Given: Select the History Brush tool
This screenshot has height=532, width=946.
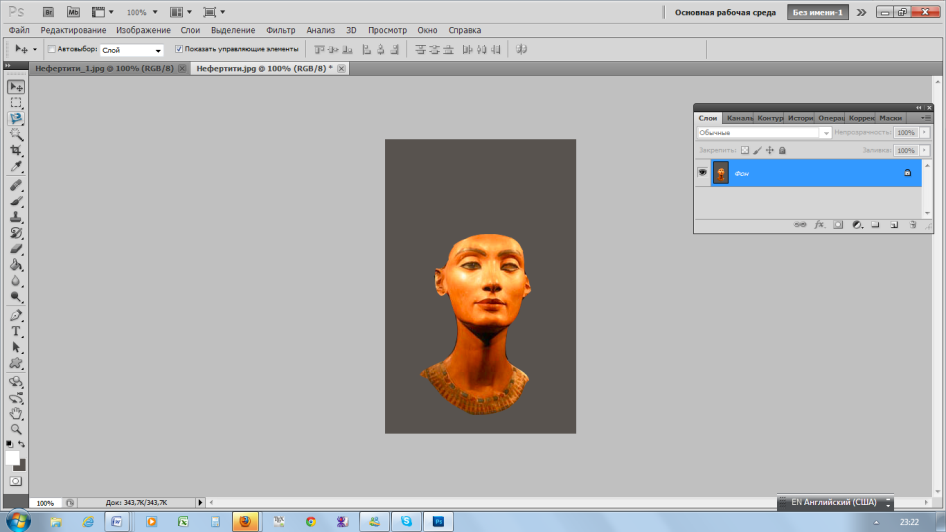Looking at the screenshot, I should [x=16, y=233].
